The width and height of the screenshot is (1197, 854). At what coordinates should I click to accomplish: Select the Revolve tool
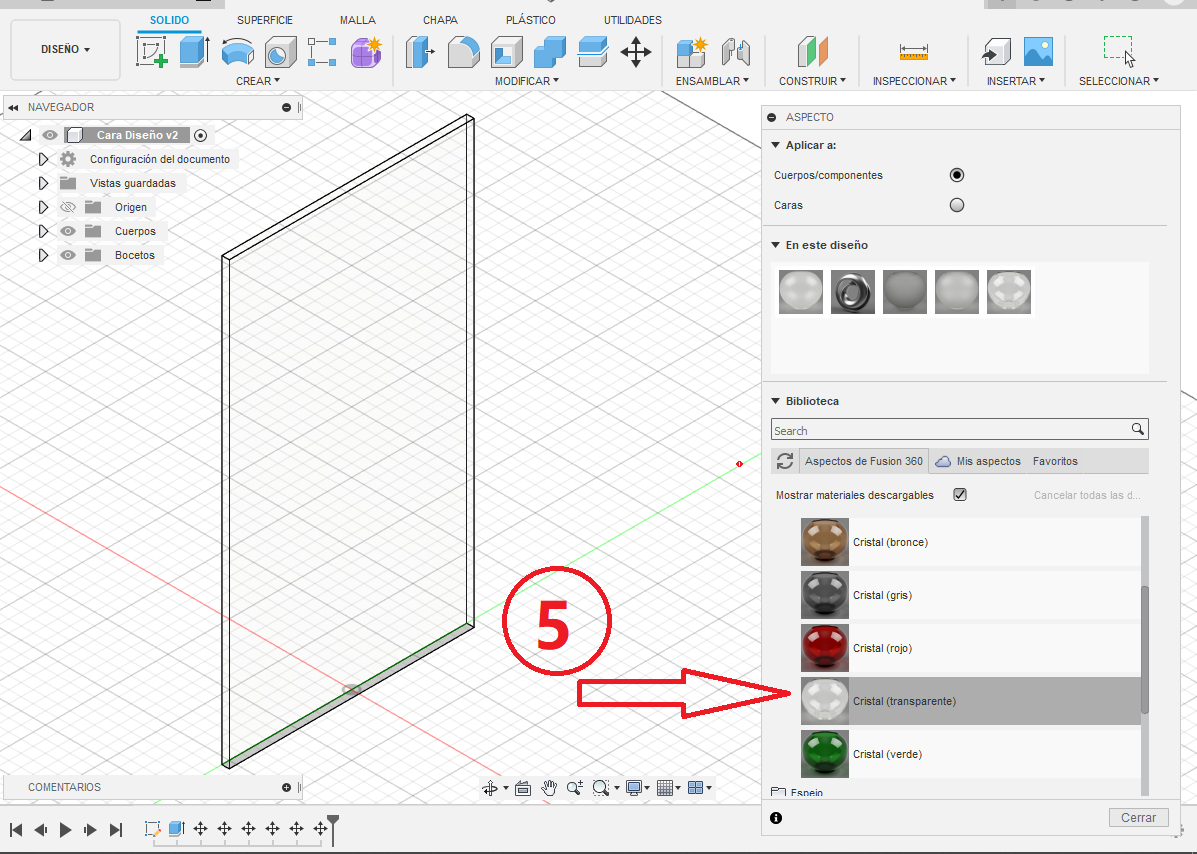pos(237,53)
